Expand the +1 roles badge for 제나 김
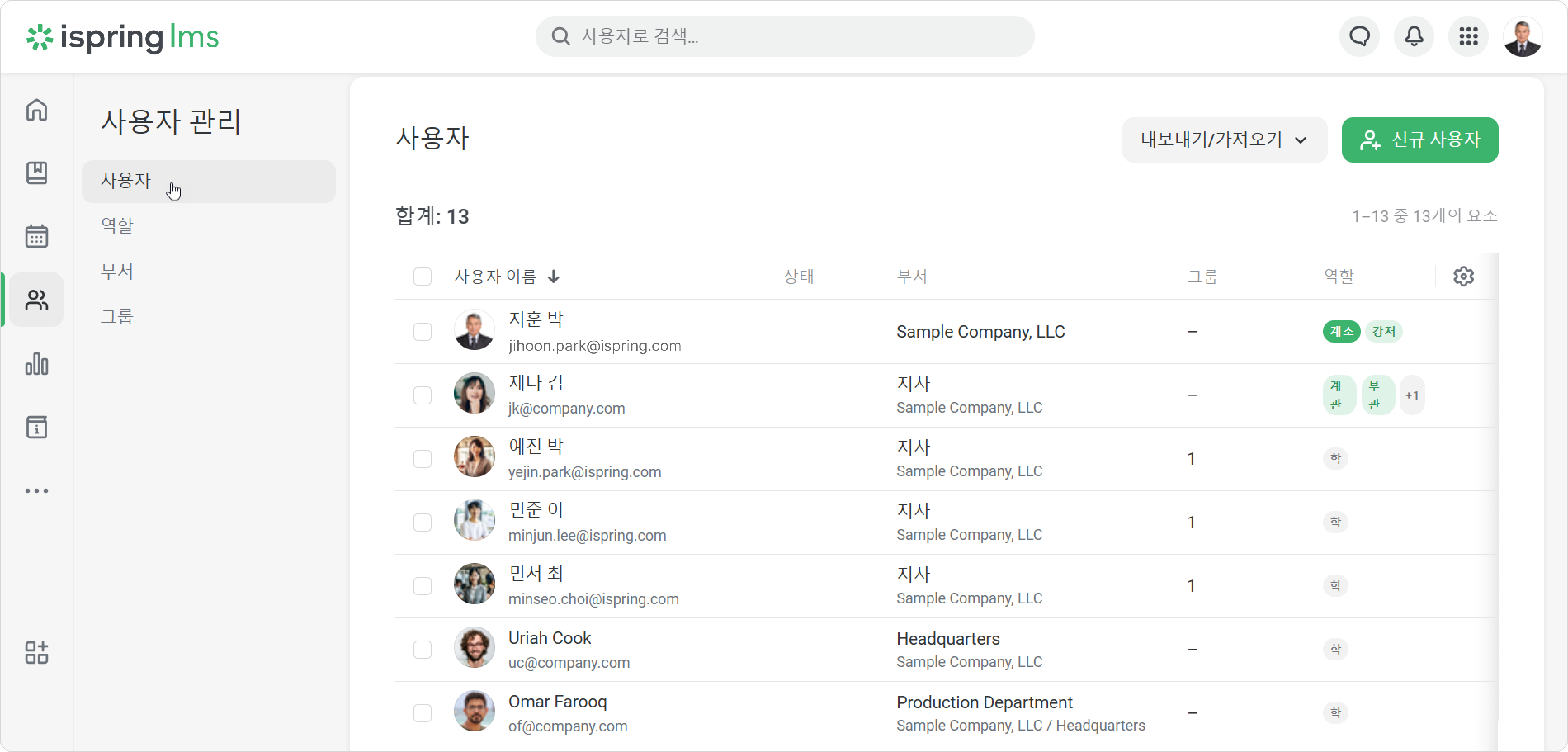This screenshot has height=752, width=1568. click(x=1412, y=395)
